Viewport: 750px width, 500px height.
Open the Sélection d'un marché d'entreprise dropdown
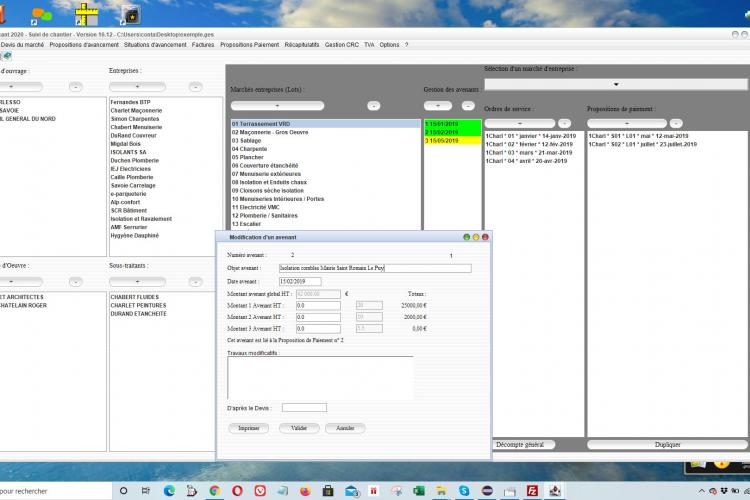click(x=616, y=84)
